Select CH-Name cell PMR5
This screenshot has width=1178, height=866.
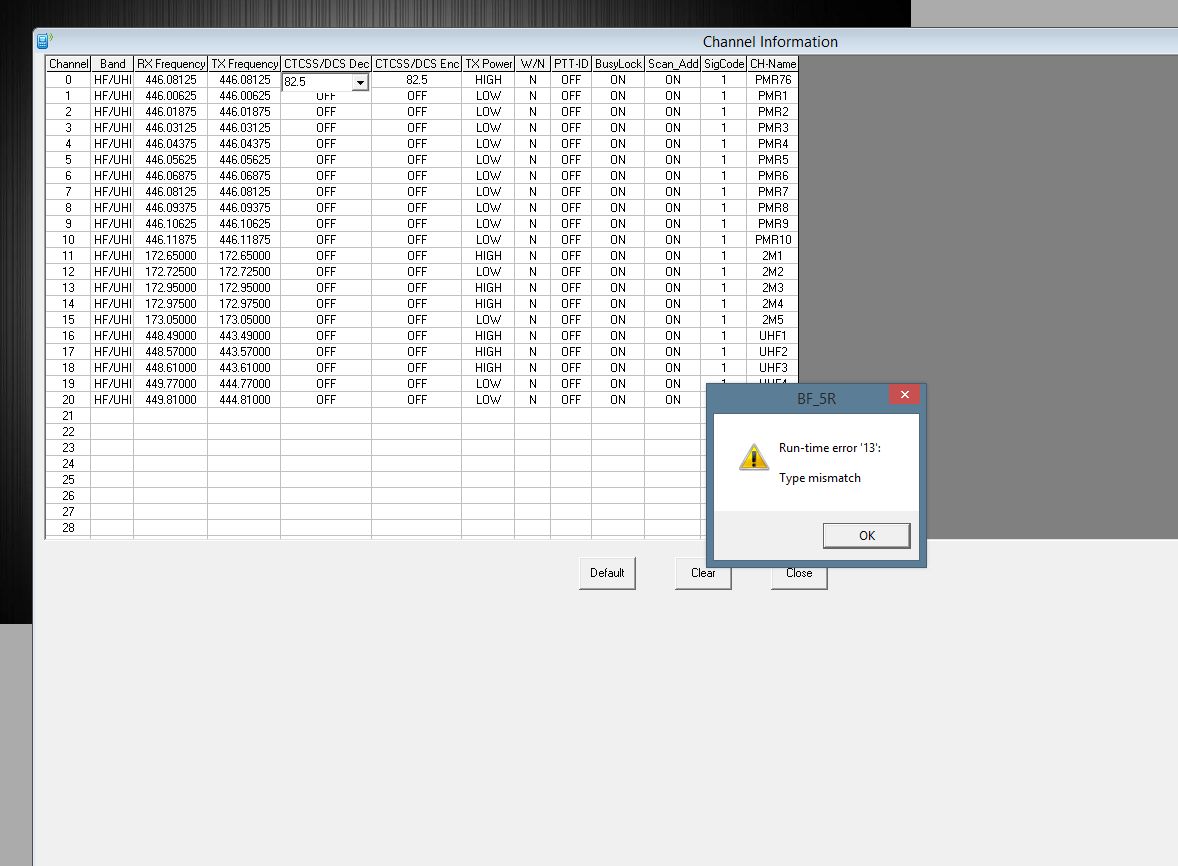coord(773,160)
